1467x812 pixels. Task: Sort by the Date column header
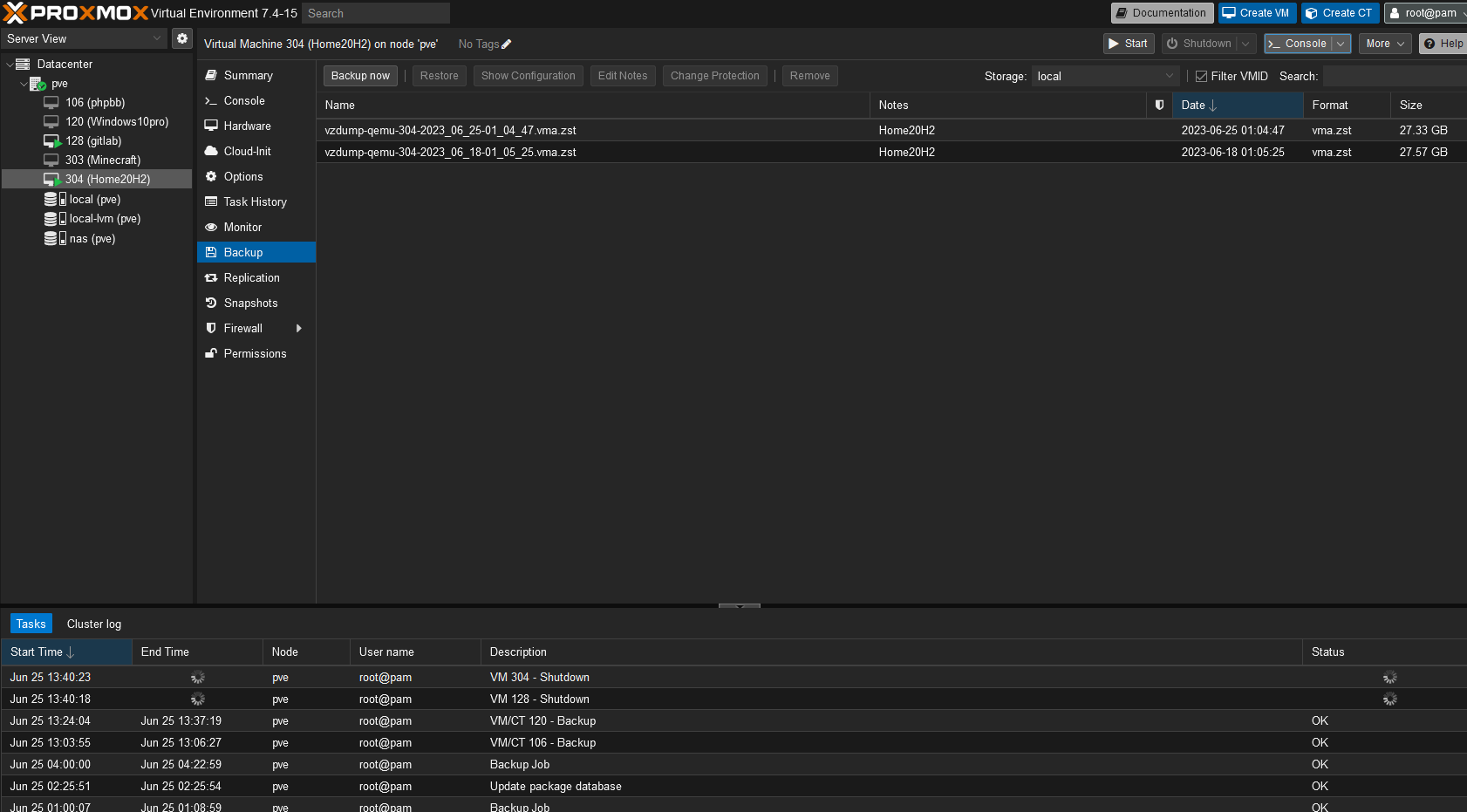(1237, 105)
